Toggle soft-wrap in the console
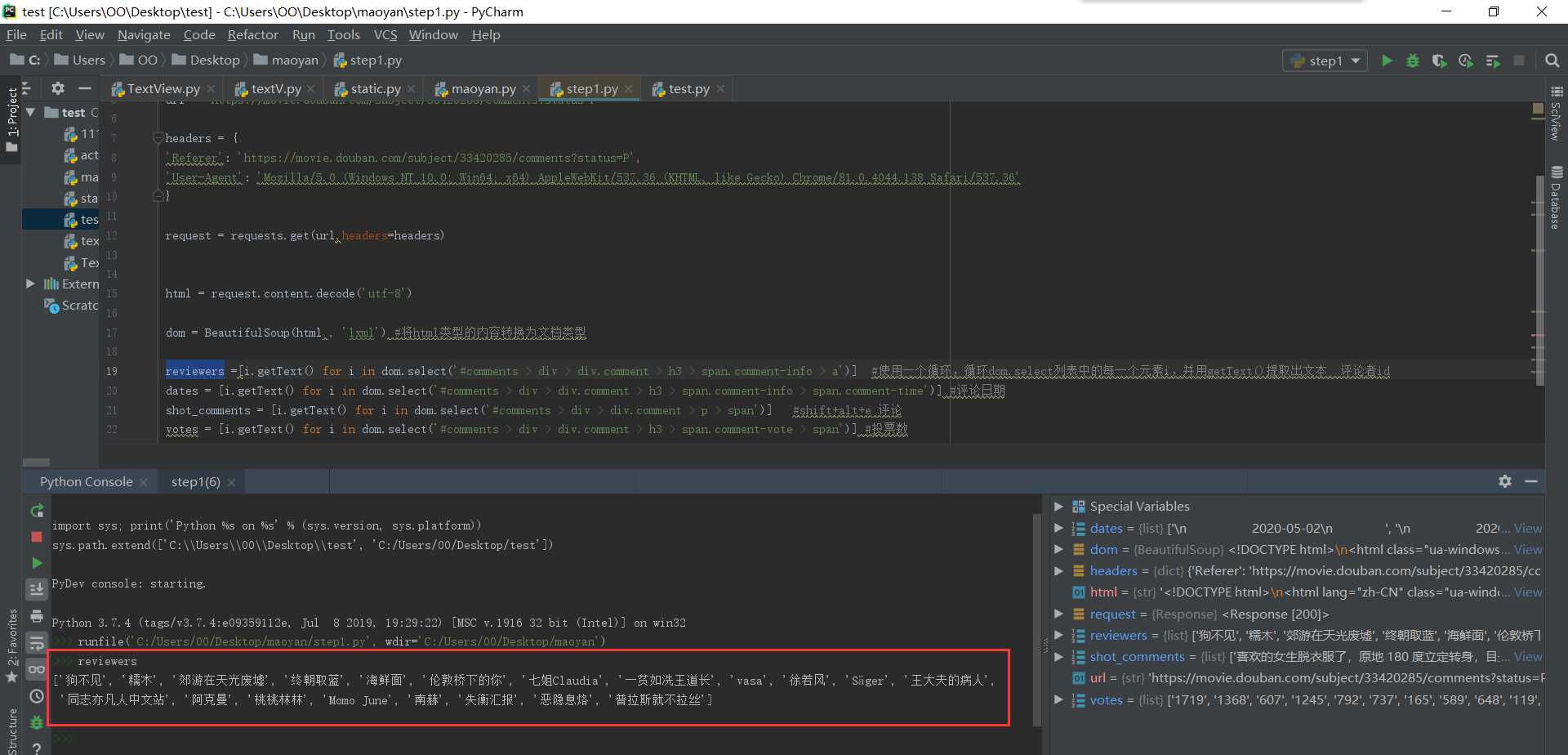 (37, 643)
